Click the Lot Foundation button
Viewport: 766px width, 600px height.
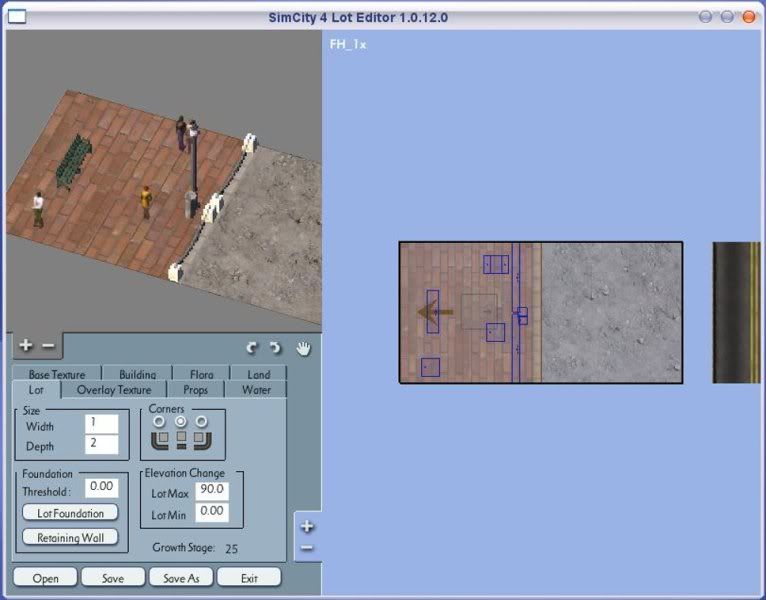click(70, 513)
